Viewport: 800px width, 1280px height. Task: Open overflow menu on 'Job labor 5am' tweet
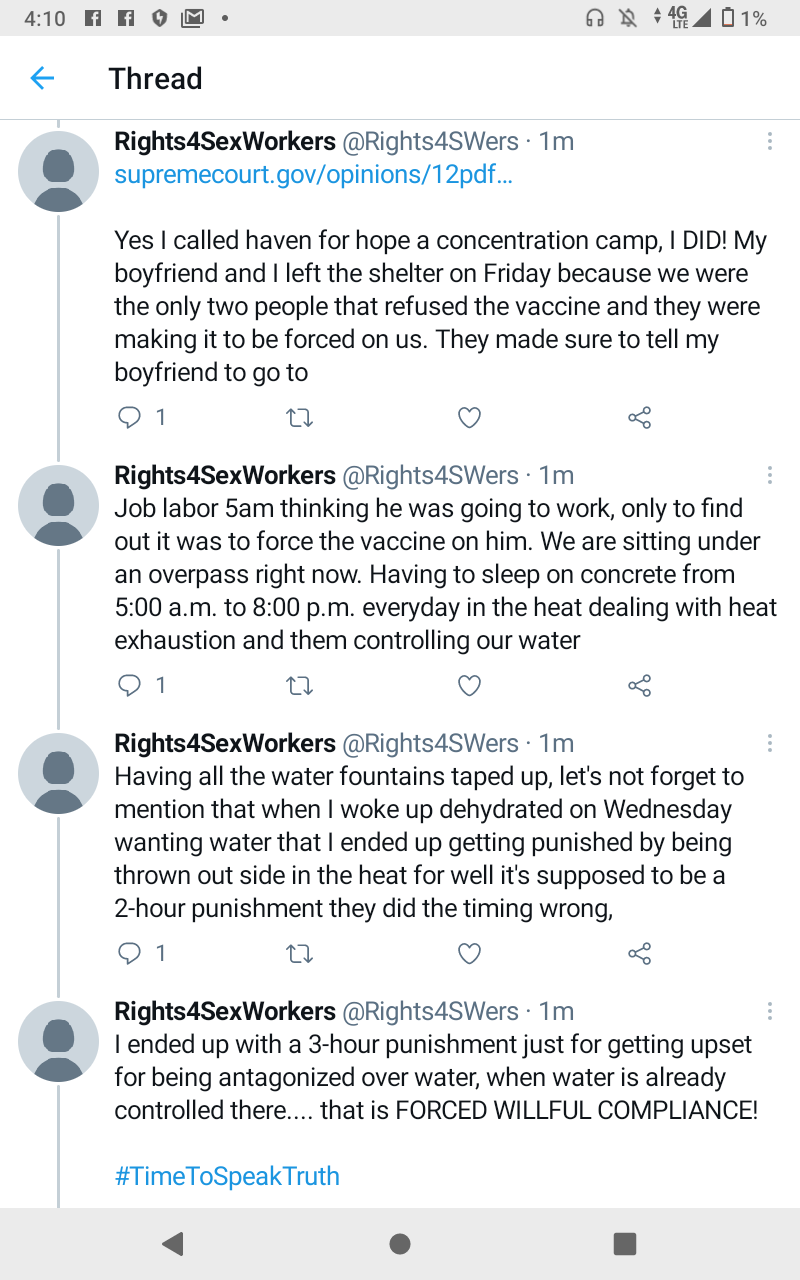pyautogui.click(x=769, y=475)
